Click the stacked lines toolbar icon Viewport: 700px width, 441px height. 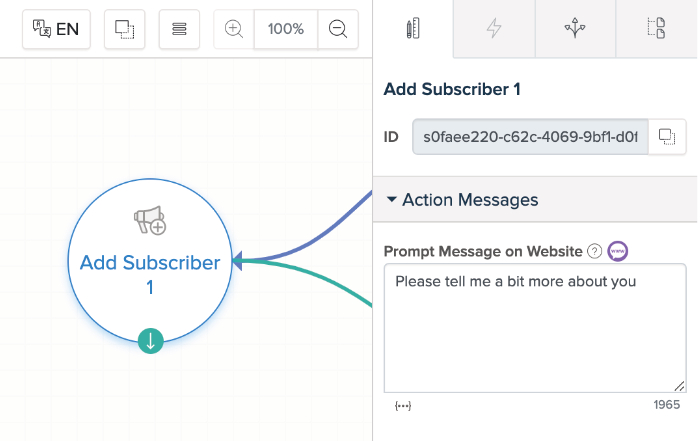pos(179,29)
